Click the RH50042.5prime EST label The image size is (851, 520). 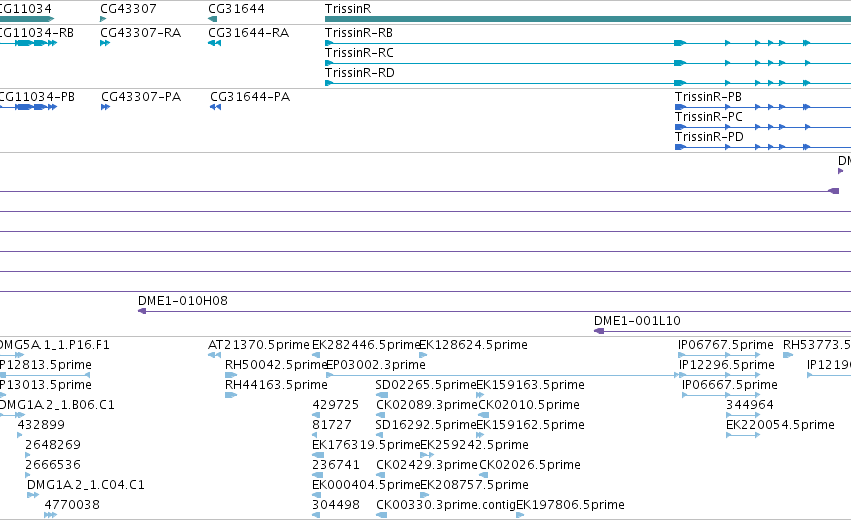[x=276, y=365]
